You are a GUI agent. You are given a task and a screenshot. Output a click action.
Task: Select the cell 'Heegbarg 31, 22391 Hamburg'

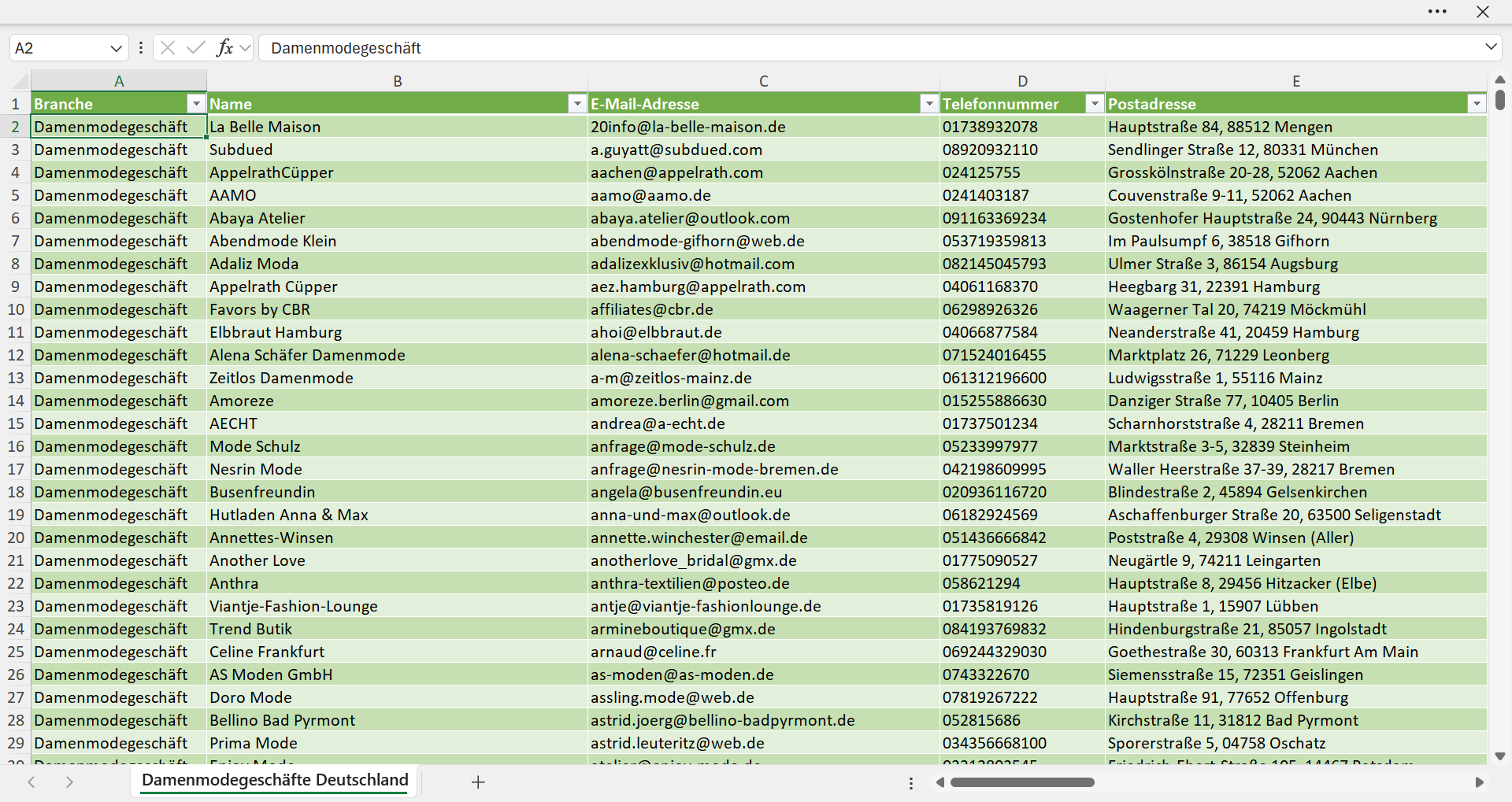tap(1296, 286)
